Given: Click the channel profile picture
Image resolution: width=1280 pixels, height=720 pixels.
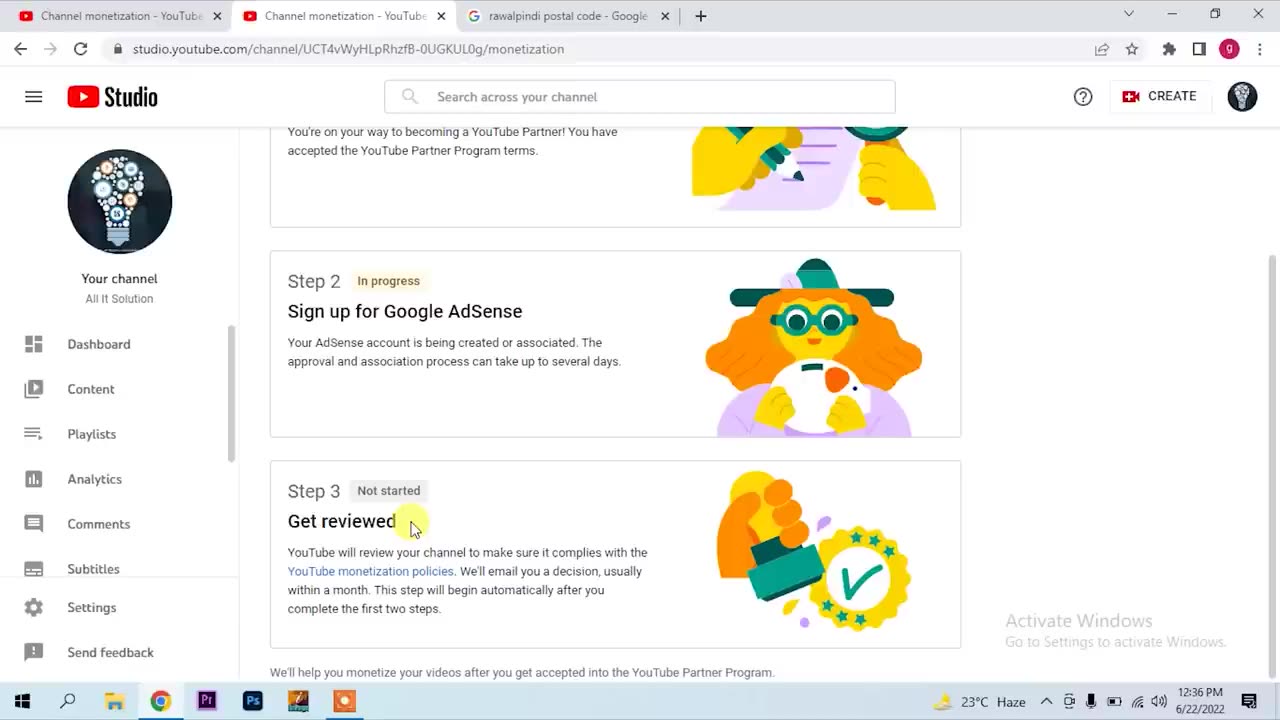Looking at the screenshot, I should (x=120, y=201).
